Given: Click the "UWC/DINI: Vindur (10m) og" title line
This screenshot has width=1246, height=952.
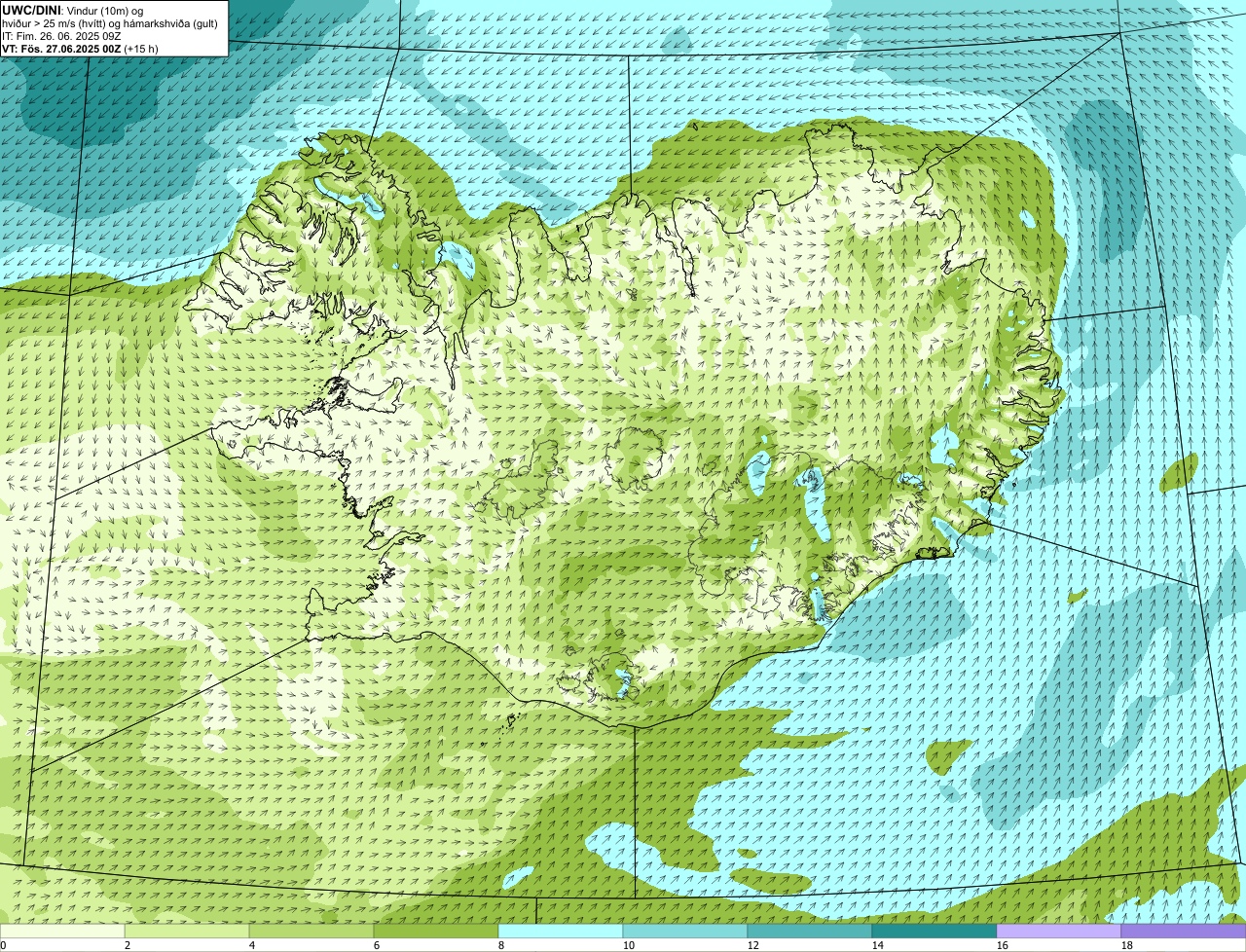Looking at the screenshot, I should (74, 10).
